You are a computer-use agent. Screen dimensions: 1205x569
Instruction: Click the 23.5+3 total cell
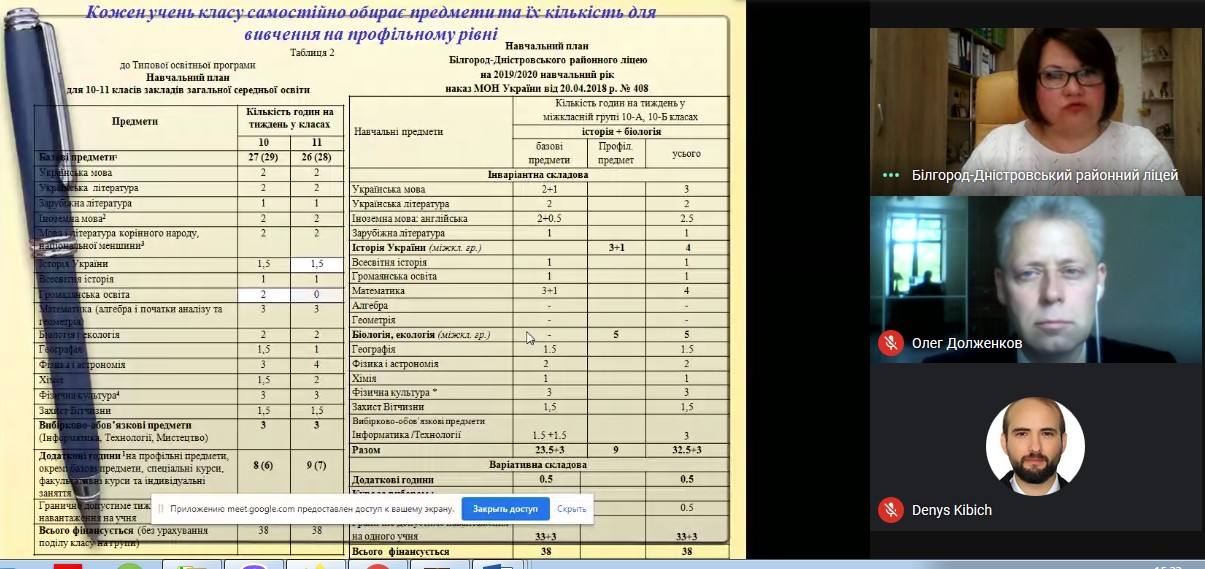coord(549,450)
